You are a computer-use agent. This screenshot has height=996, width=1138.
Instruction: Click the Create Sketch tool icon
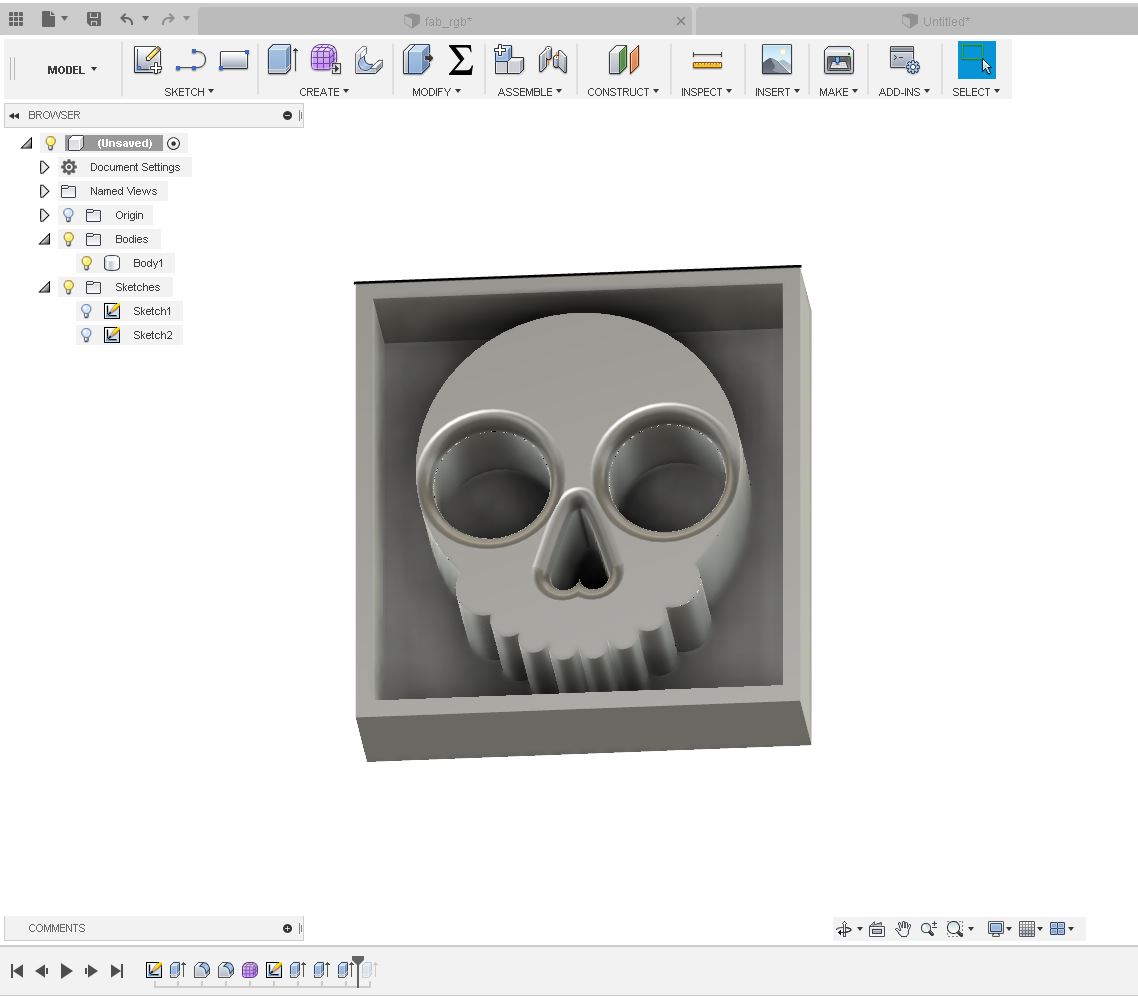pos(148,61)
